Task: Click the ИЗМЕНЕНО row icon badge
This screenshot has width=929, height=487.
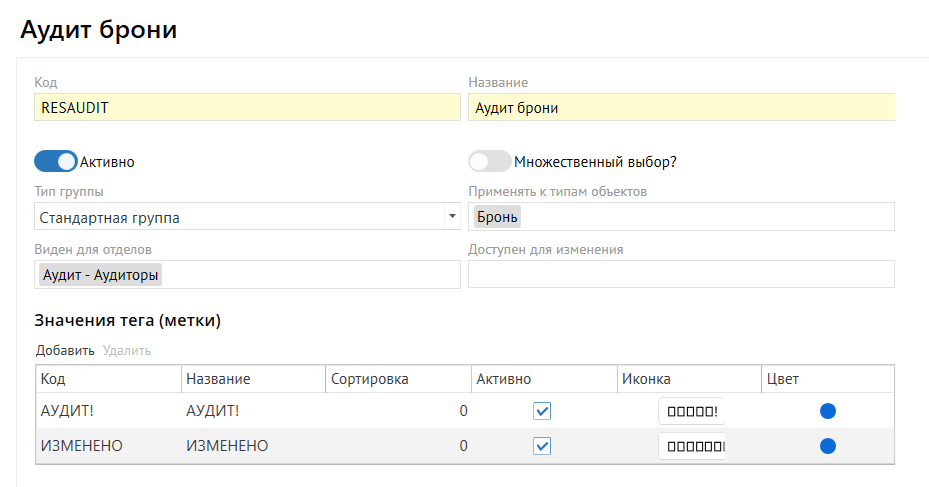Action: (691, 446)
